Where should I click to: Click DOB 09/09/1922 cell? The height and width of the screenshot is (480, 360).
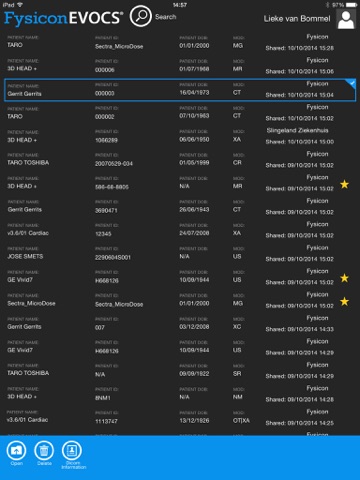(x=194, y=374)
